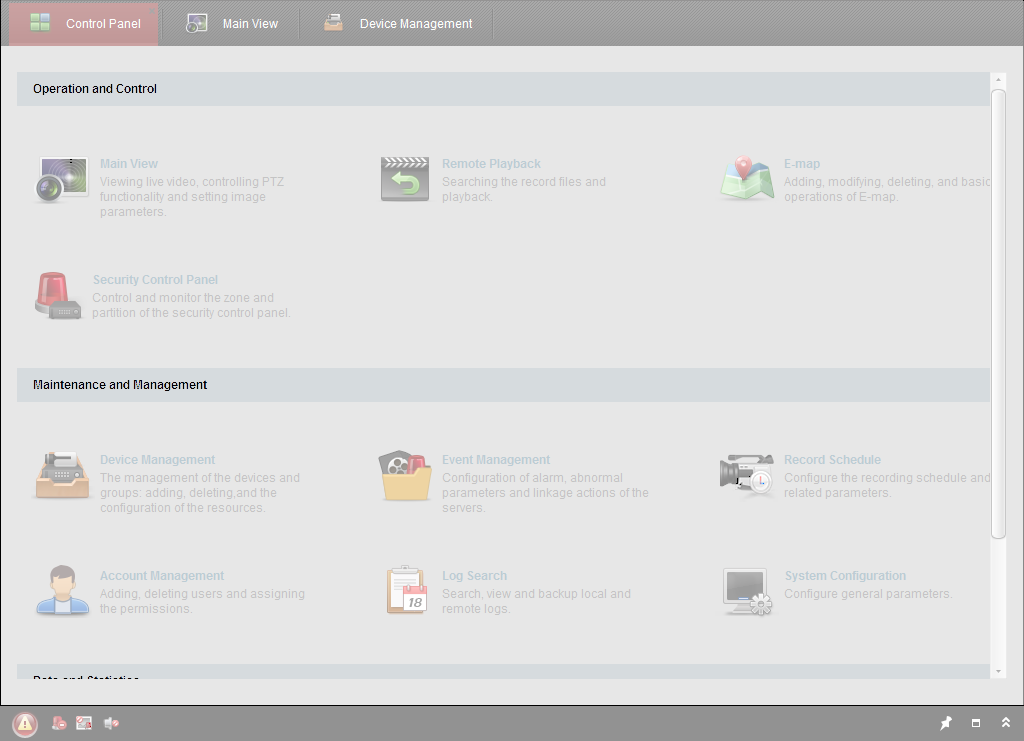Open the System Configuration monitor gear icon
Screen dimensions: 1024x741
click(747, 591)
